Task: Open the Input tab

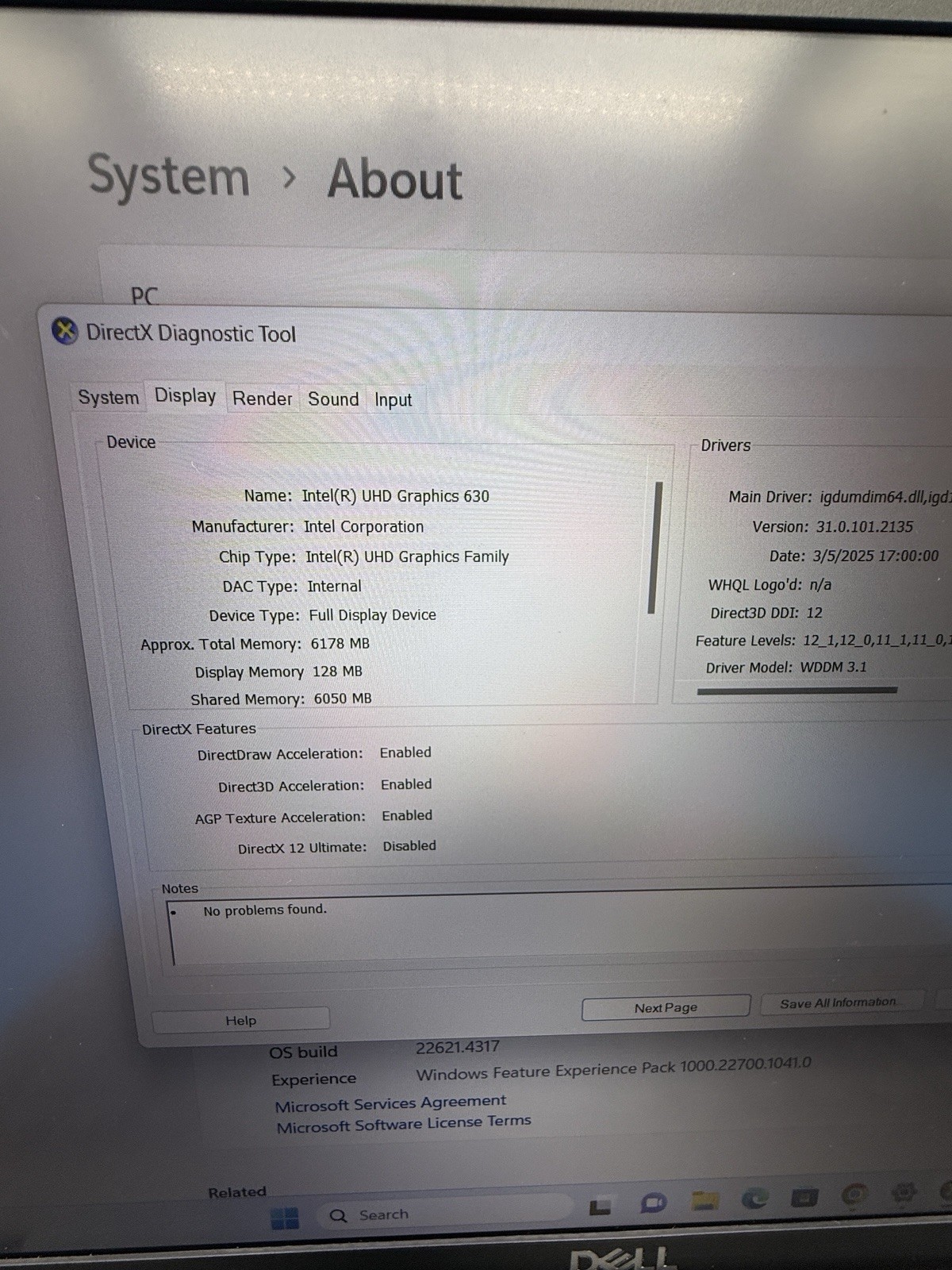Action: tap(393, 400)
